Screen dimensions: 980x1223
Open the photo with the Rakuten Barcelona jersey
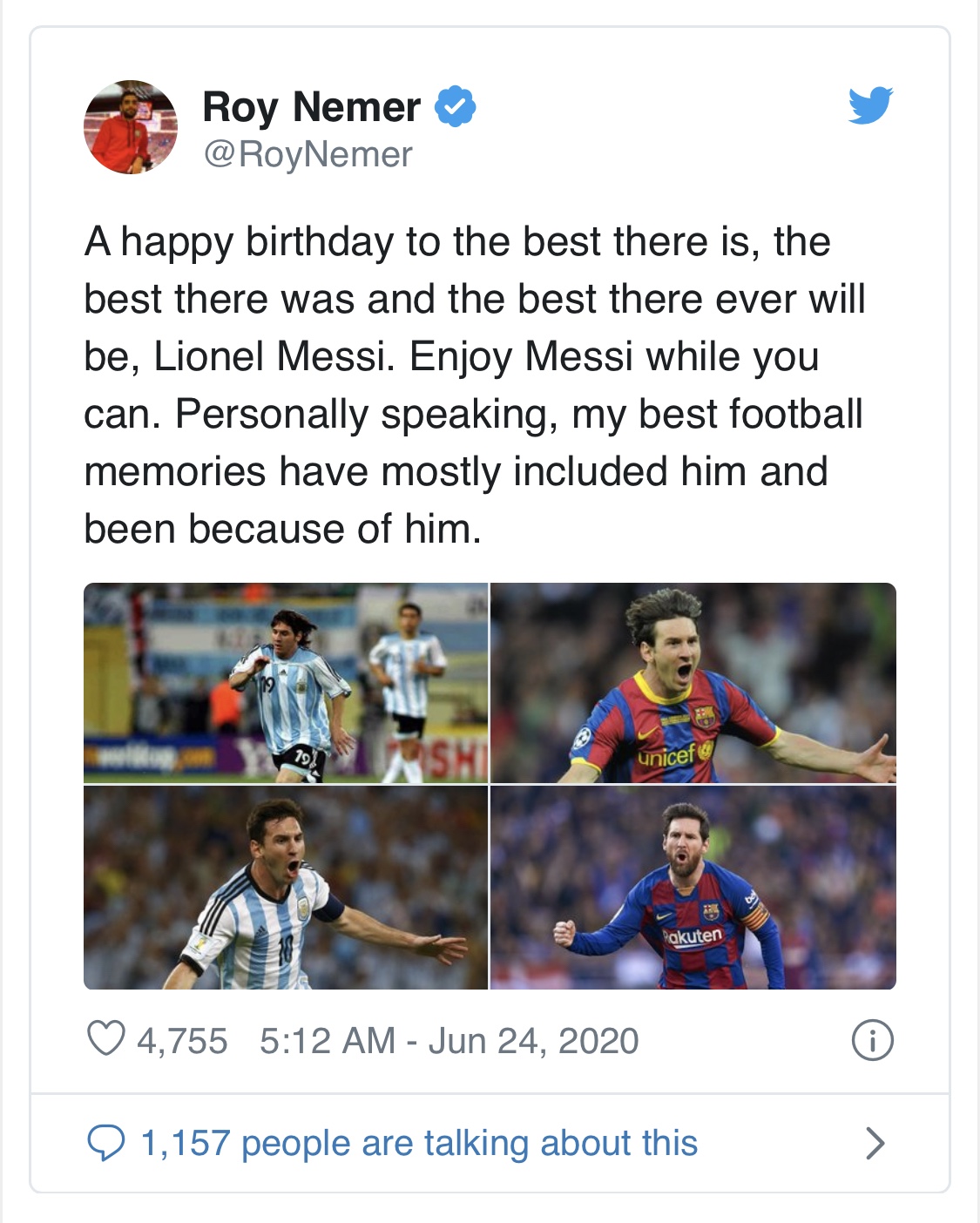click(x=693, y=888)
